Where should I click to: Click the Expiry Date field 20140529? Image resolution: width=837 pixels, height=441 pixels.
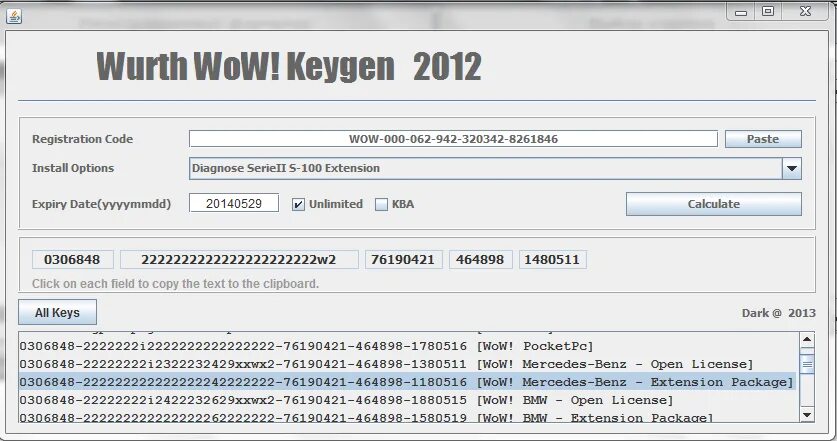tap(234, 203)
